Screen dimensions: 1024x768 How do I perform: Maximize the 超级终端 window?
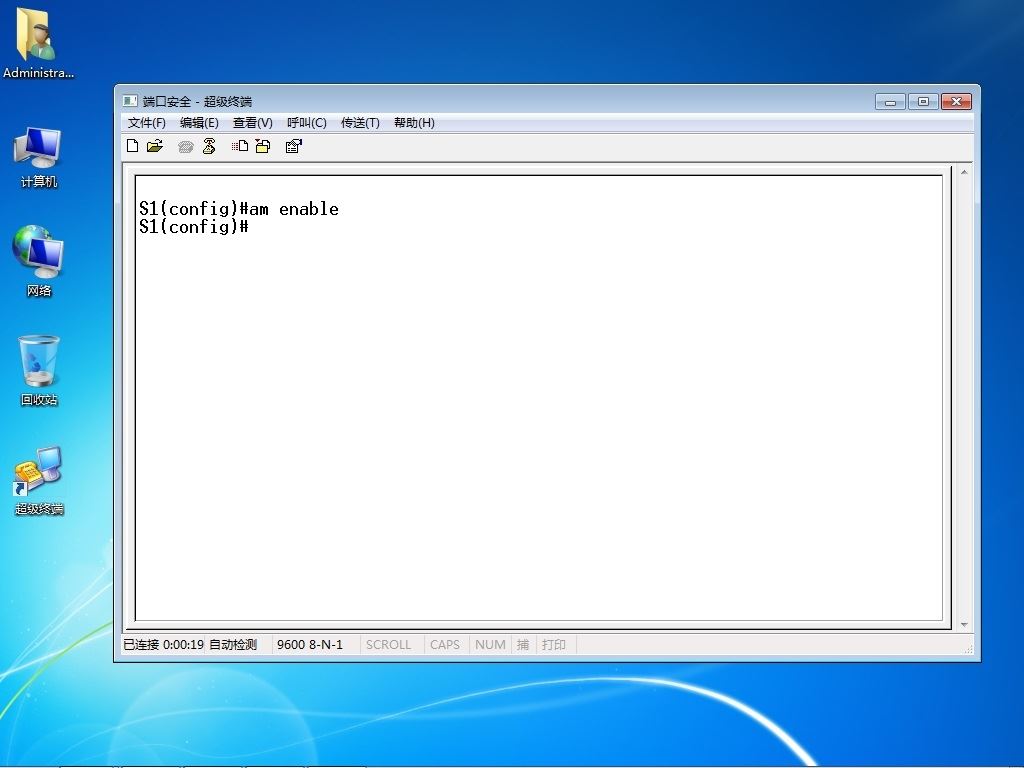[923, 102]
